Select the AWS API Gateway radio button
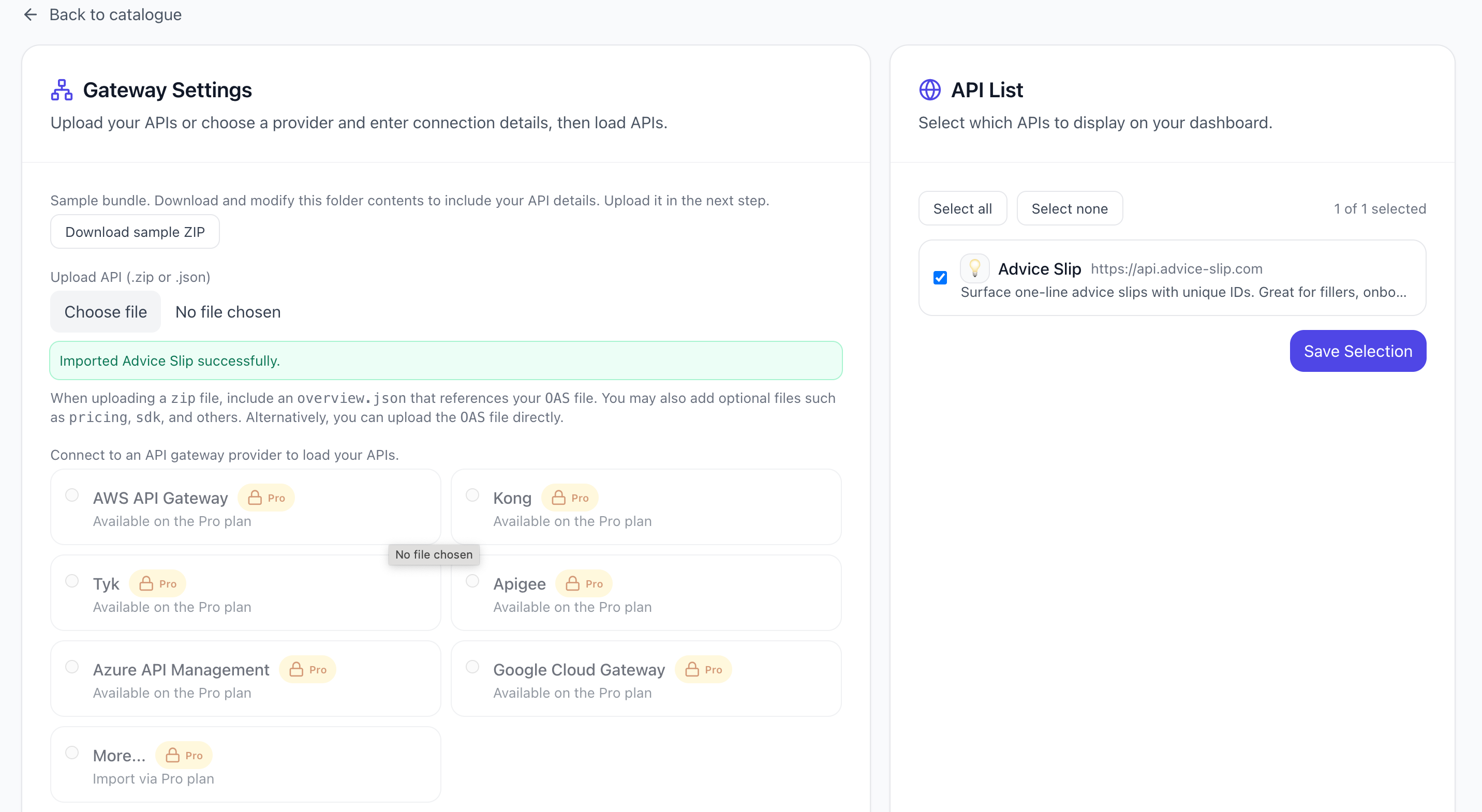Screen dimensions: 1482x812 click(x=72, y=495)
